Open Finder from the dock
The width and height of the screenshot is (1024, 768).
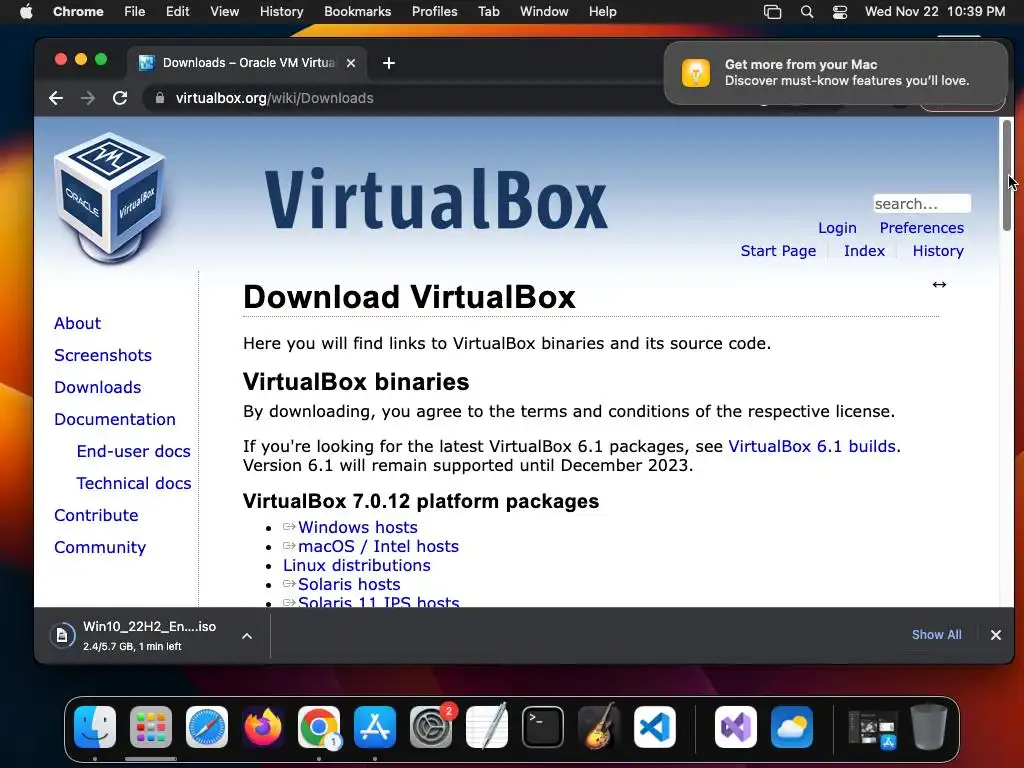pos(95,727)
